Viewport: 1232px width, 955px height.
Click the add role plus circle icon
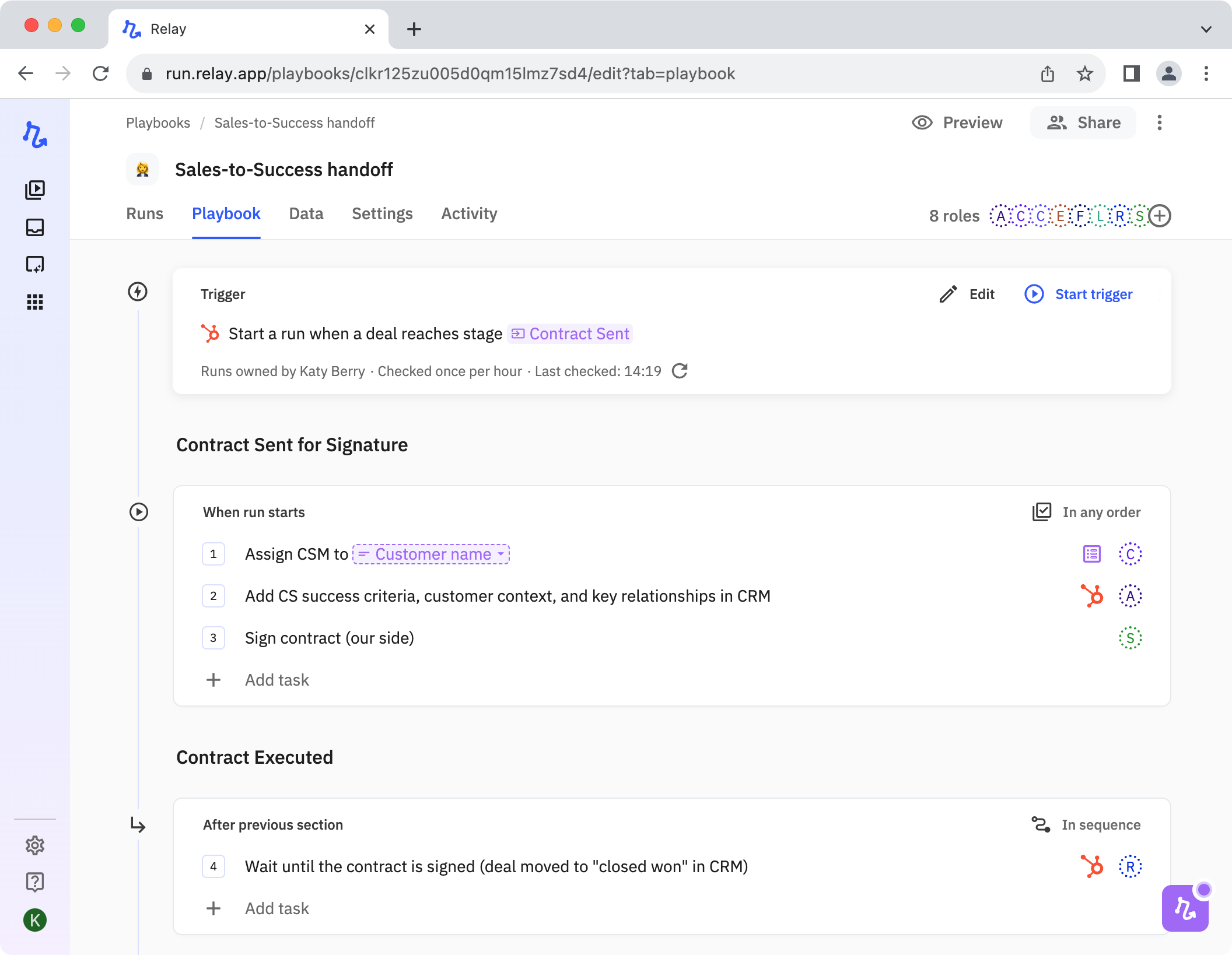1160,216
